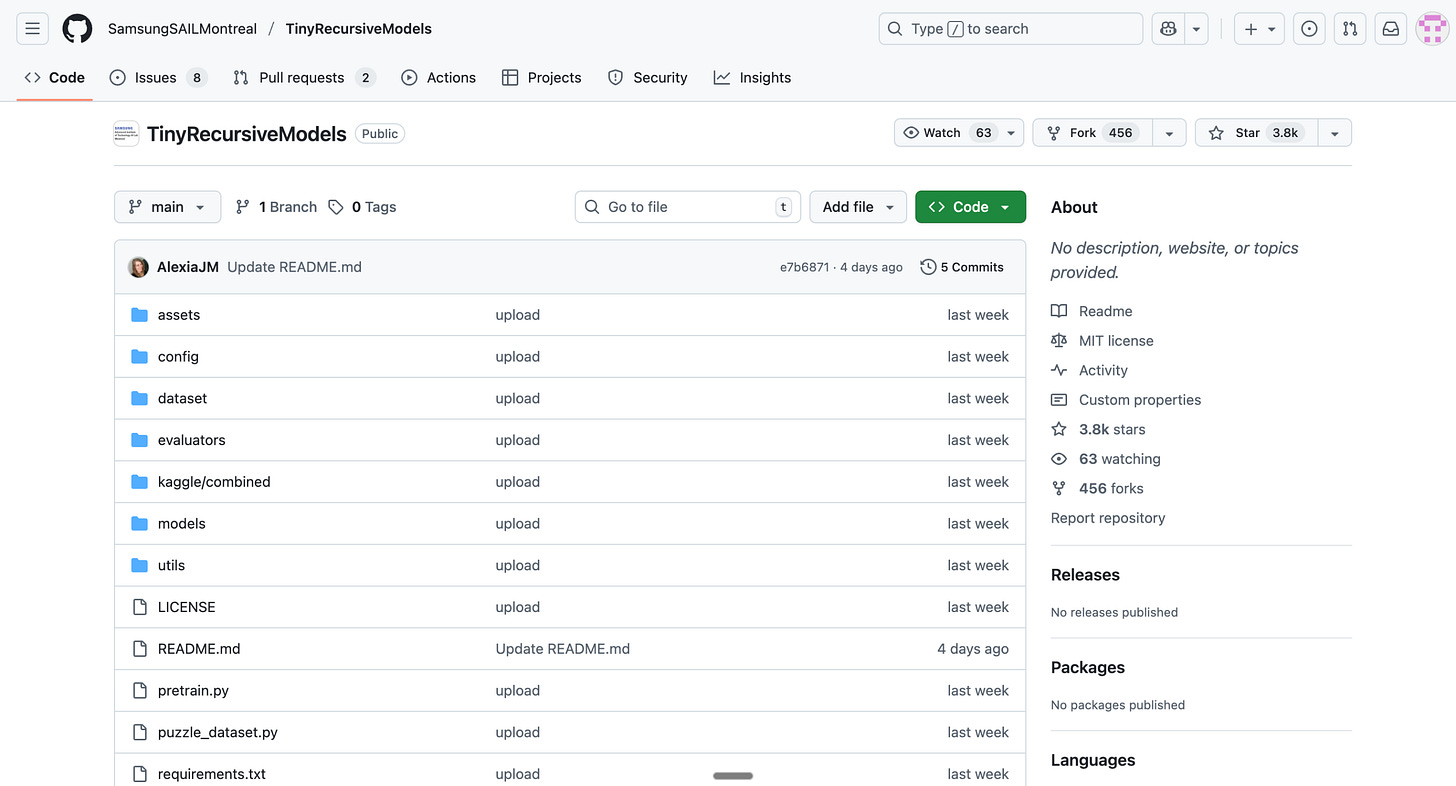1456x786 pixels.
Task: Go to the GitHub homepage logo
Action: point(77,29)
